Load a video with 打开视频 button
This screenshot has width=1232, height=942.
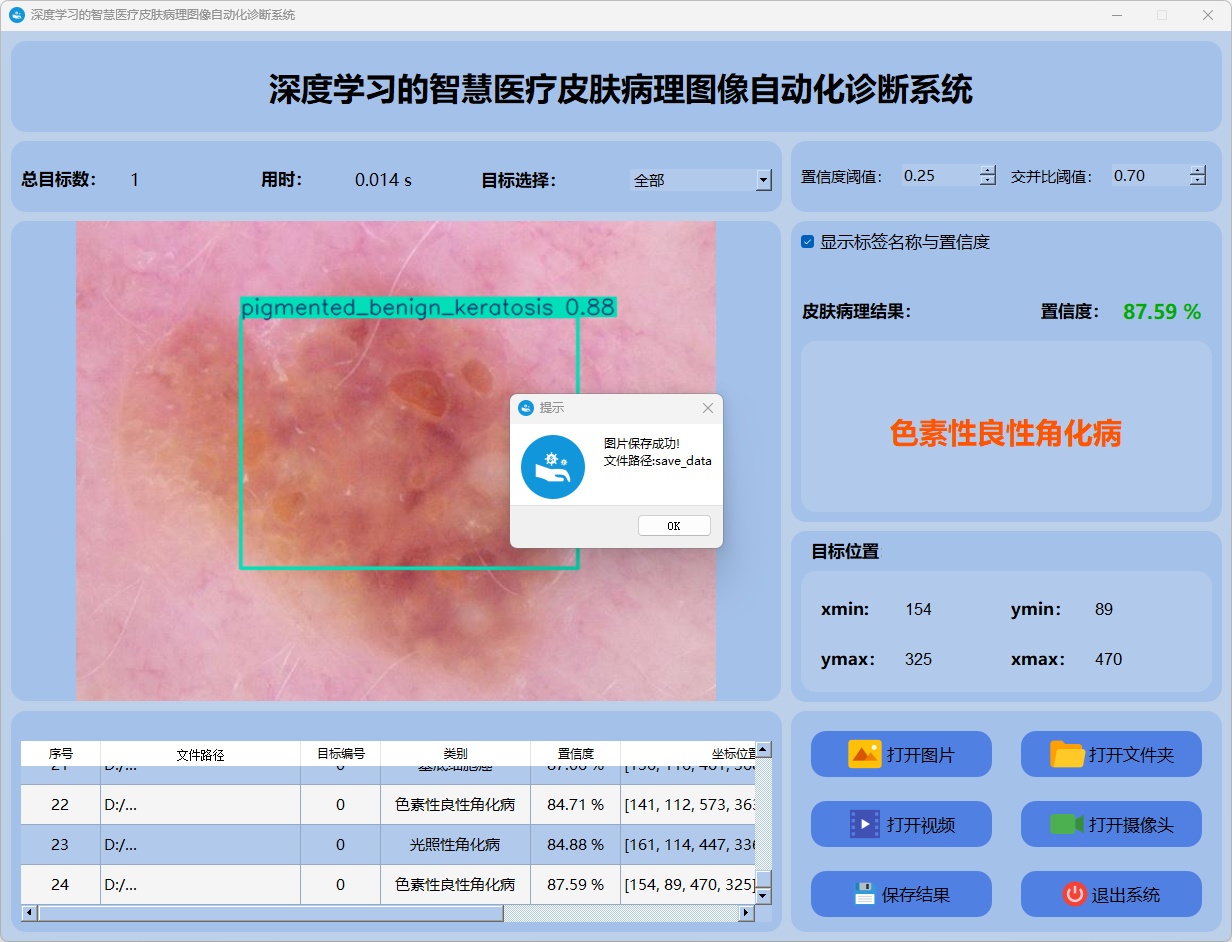(901, 824)
